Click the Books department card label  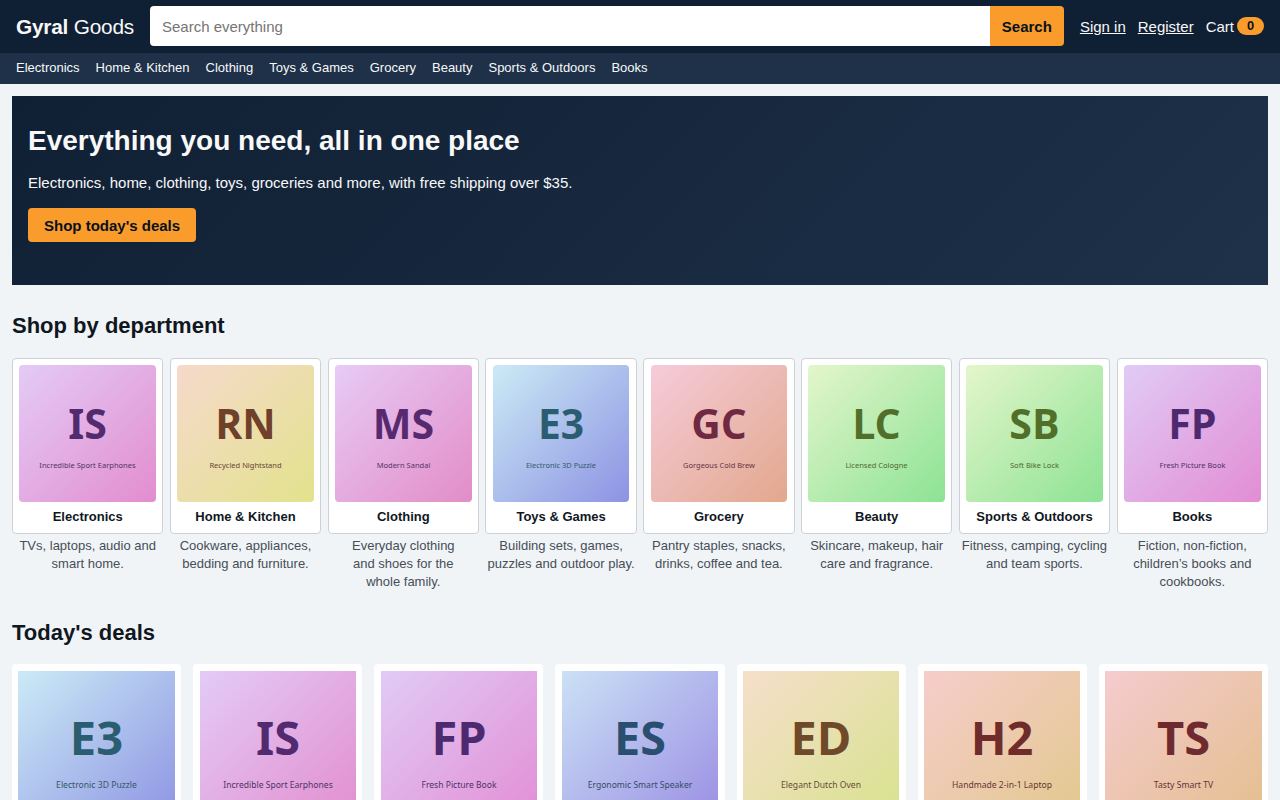[x=1192, y=517]
